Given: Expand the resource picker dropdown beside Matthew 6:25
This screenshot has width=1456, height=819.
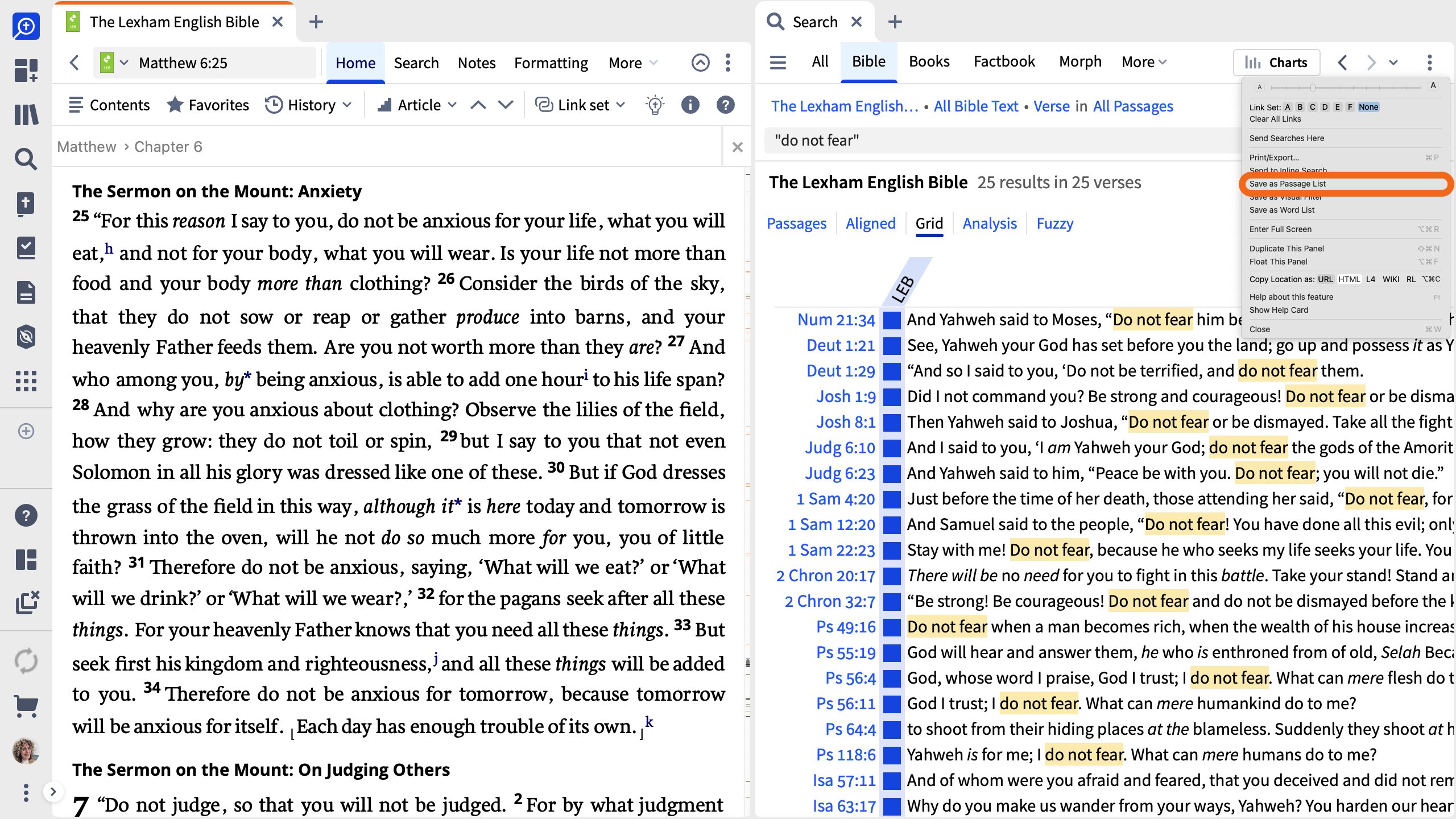Looking at the screenshot, I should coord(124,63).
